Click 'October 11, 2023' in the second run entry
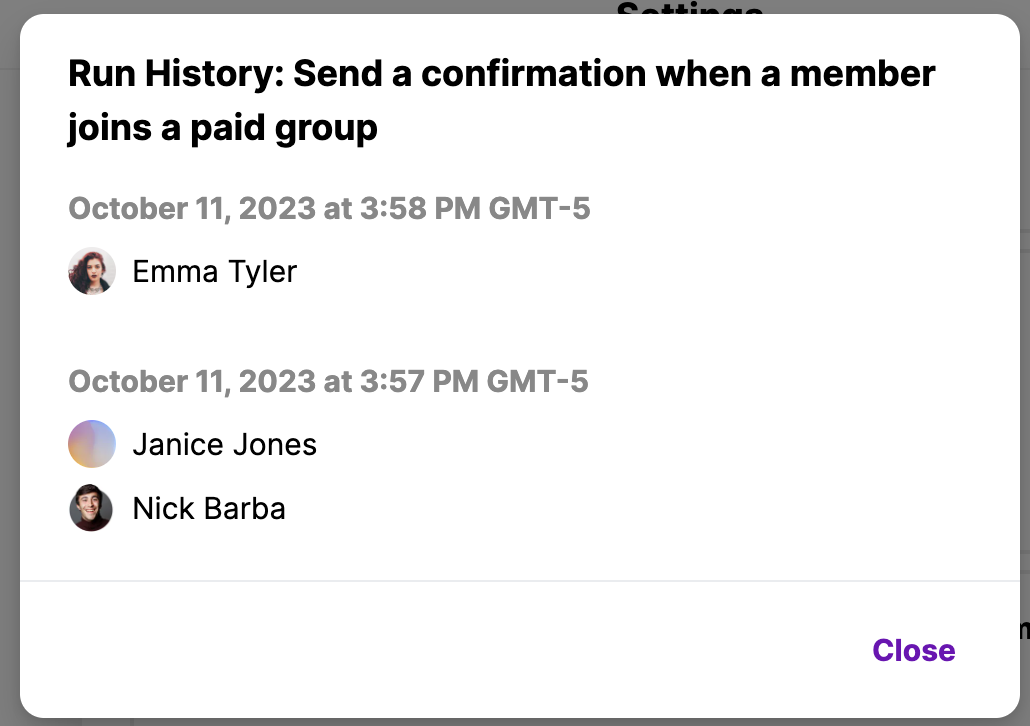The width and height of the screenshot is (1030, 726). pyautogui.click(x=192, y=382)
